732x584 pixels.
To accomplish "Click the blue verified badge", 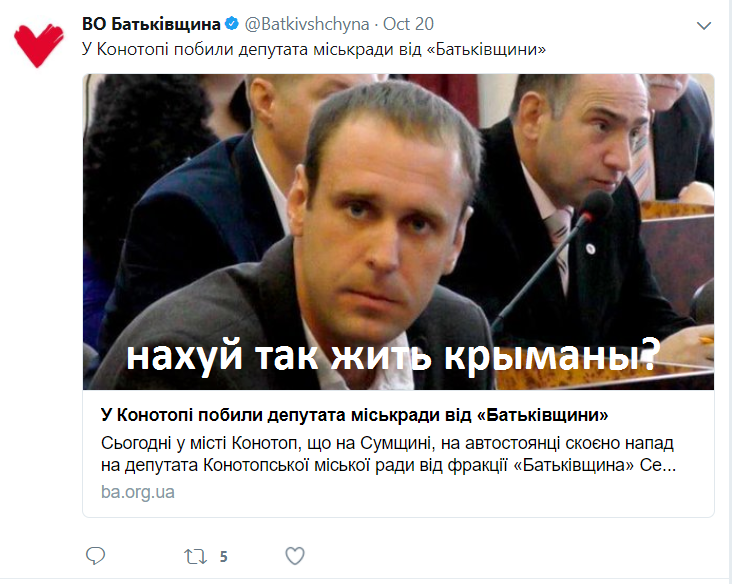I will click(232, 24).
